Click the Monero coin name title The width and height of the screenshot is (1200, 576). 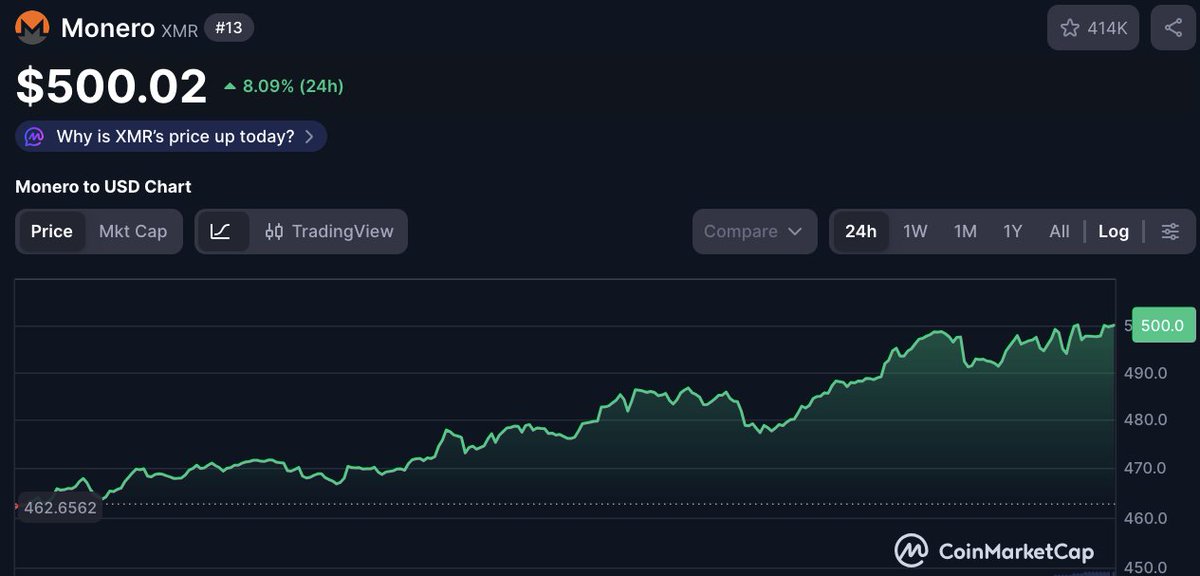click(108, 28)
